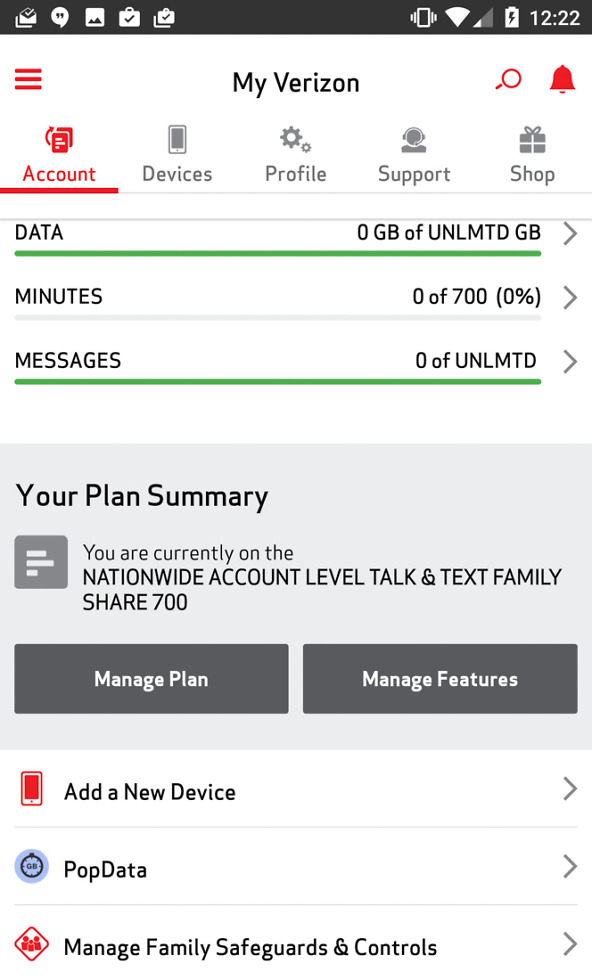Tap the plan summary note icon
Viewport: 592px width, 980px height.
[x=40, y=562]
